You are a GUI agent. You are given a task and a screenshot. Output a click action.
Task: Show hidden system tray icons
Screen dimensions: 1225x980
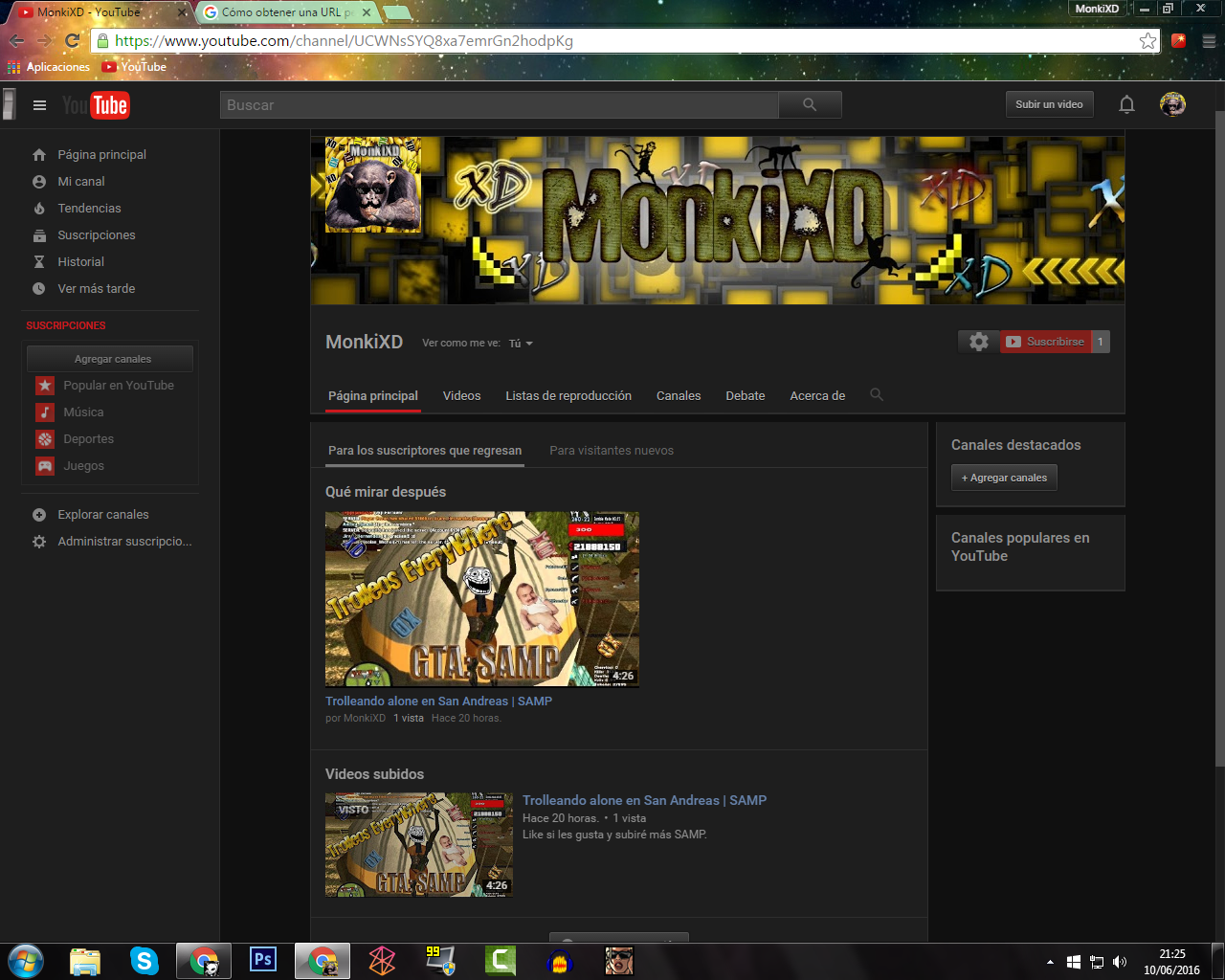point(1050,962)
